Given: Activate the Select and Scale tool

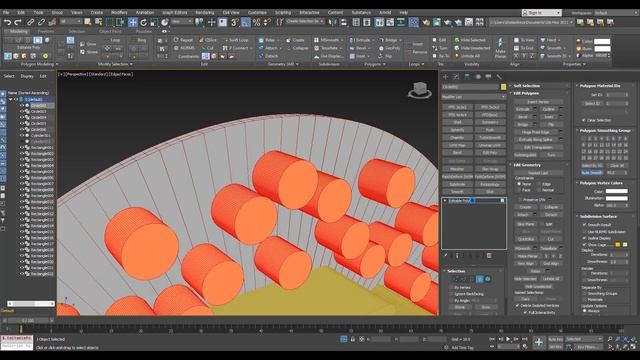Looking at the screenshot, I should point(154,22).
